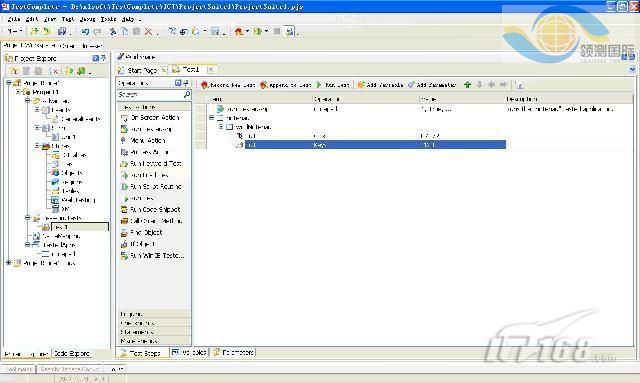
Task: Click the green move-up arrow above test steps
Action: click(x=467, y=85)
